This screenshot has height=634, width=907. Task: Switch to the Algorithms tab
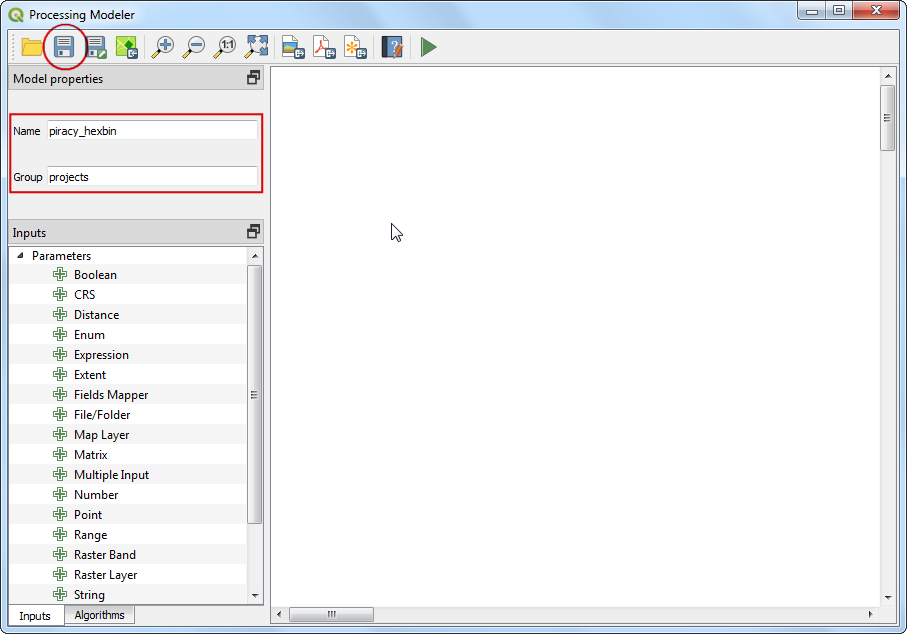point(99,615)
